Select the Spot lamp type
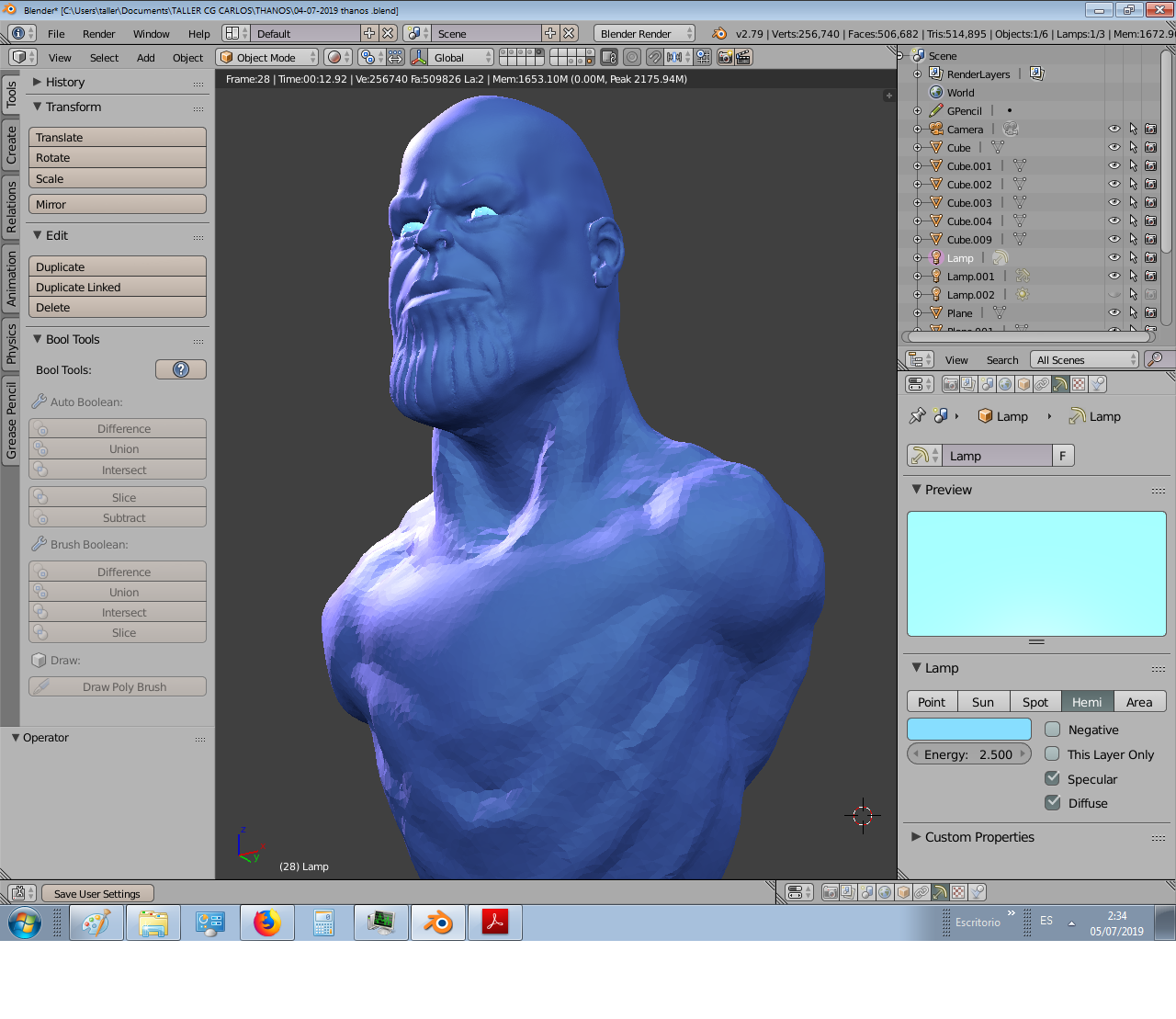The height and width of the screenshot is (1019, 1176). coord(1035,702)
